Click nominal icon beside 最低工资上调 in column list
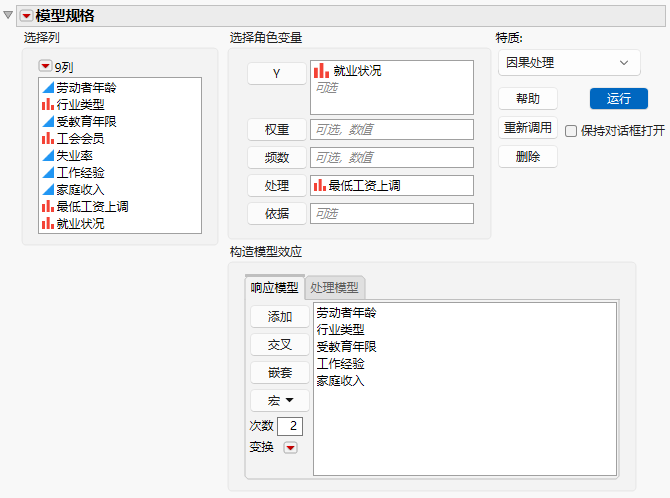 coord(48,206)
